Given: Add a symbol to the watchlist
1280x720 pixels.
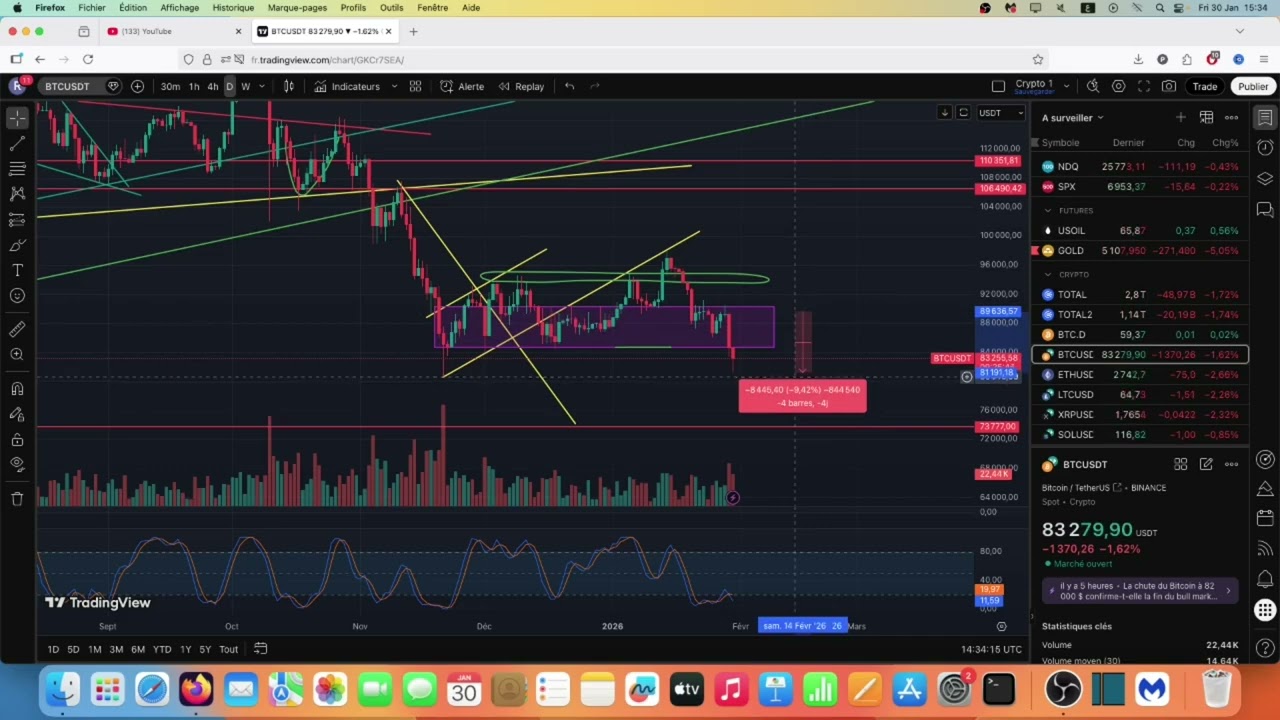Looking at the screenshot, I should click(1181, 118).
